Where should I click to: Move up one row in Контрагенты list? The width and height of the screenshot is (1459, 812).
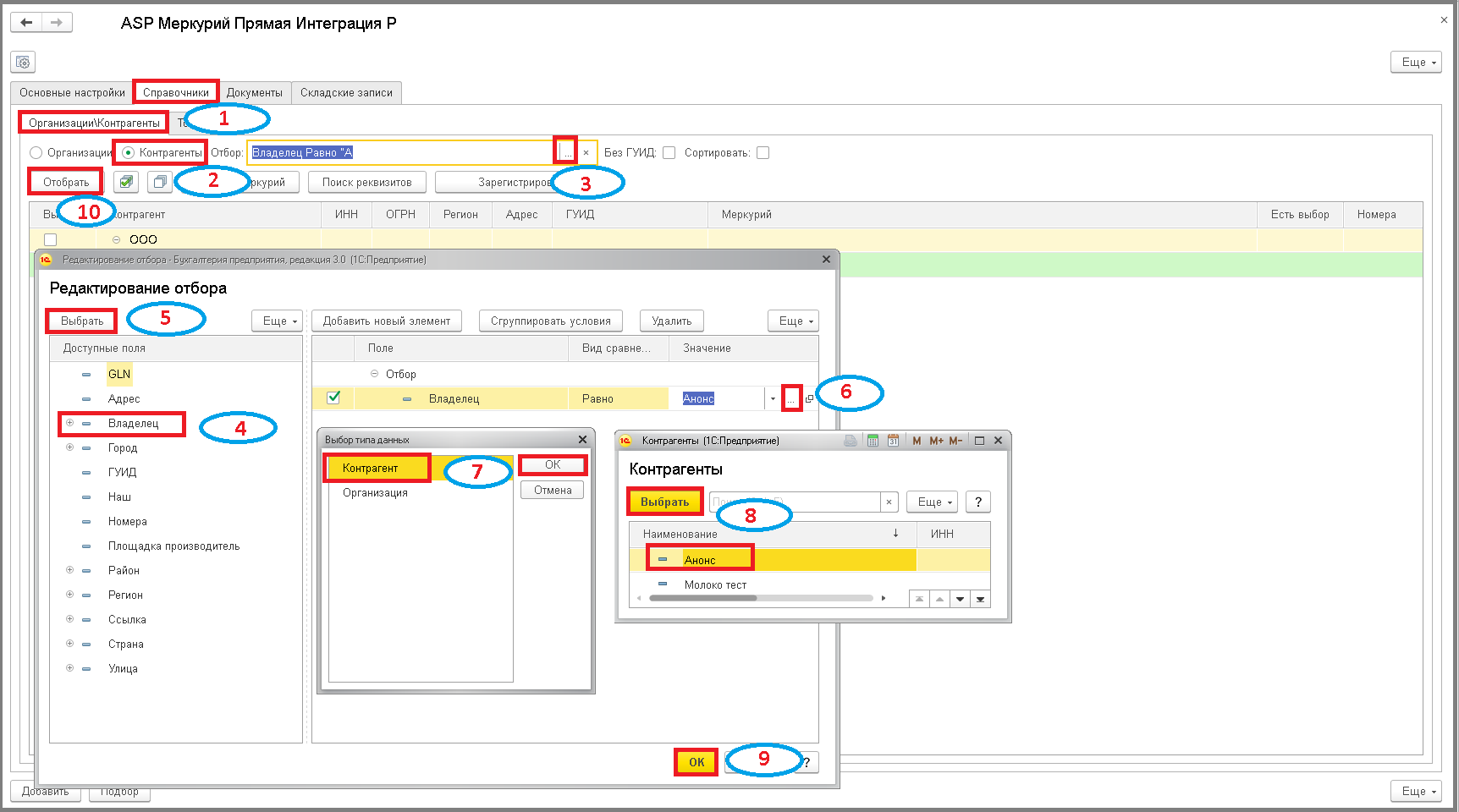point(939,599)
